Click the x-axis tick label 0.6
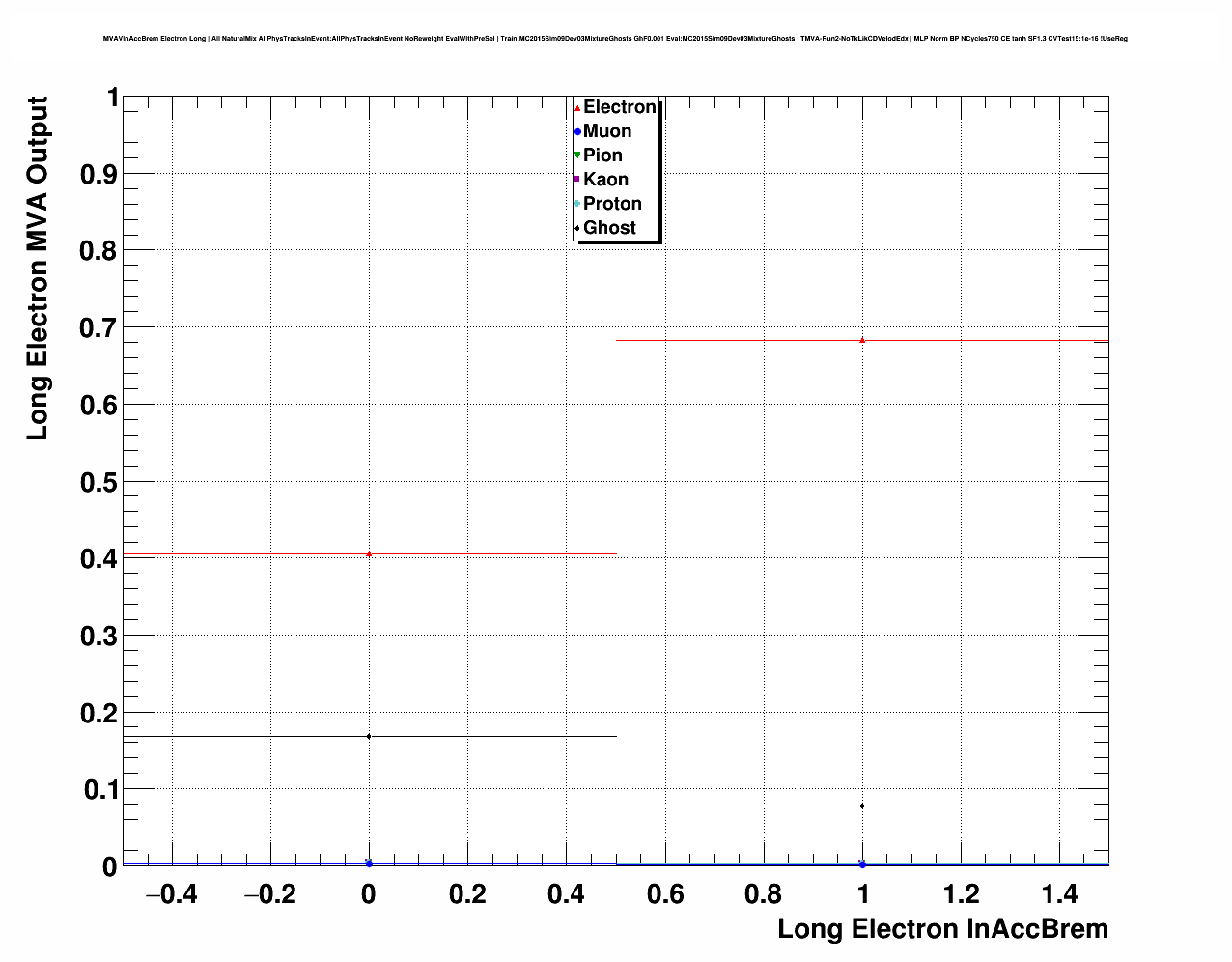The width and height of the screenshot is (1232, 962). [x=665, y=894]
